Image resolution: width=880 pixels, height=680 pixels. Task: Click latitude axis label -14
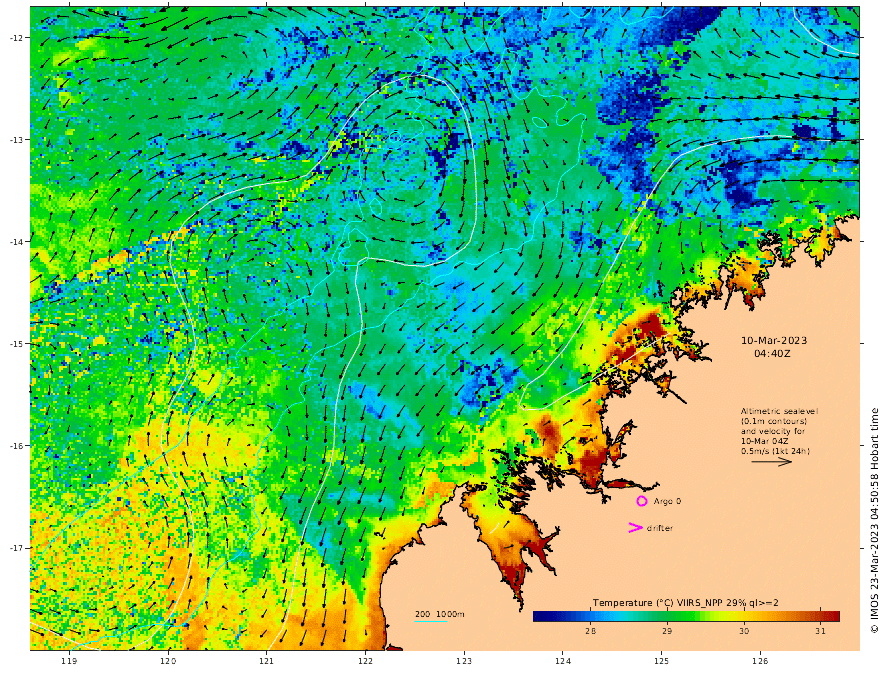[x=16, y=242]
